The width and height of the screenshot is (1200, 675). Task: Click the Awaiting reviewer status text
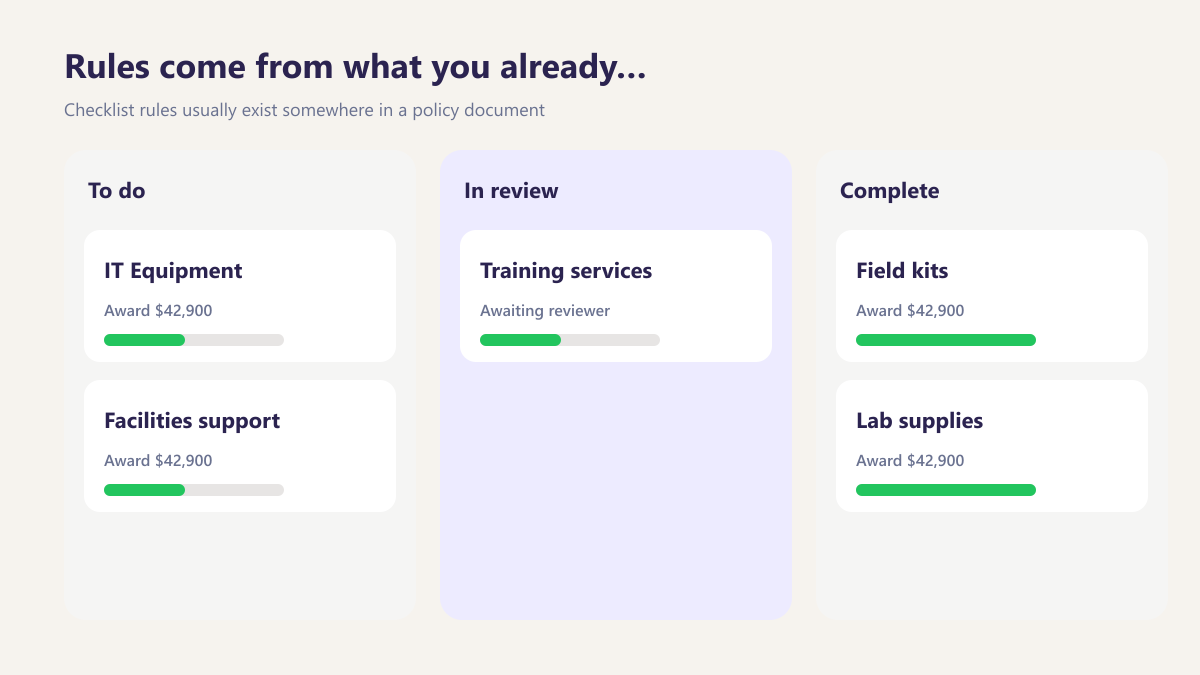pyautogui.click(x=545, y=311)
